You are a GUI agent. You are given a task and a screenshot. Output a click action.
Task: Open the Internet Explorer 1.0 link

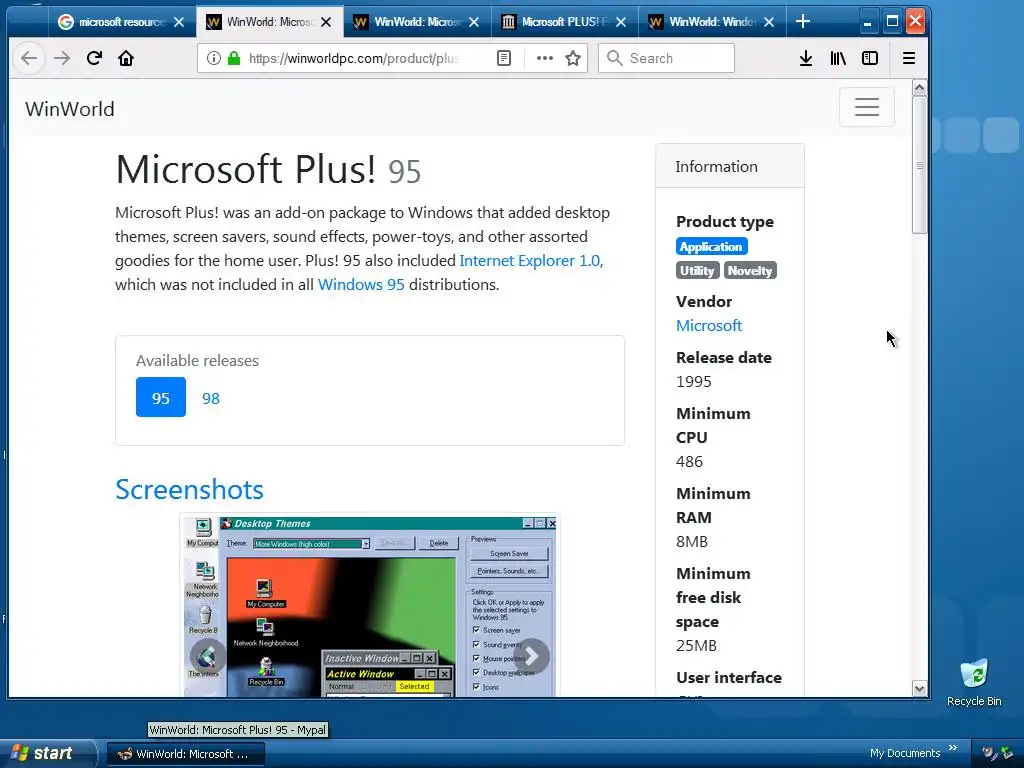(x=530, y=261)
